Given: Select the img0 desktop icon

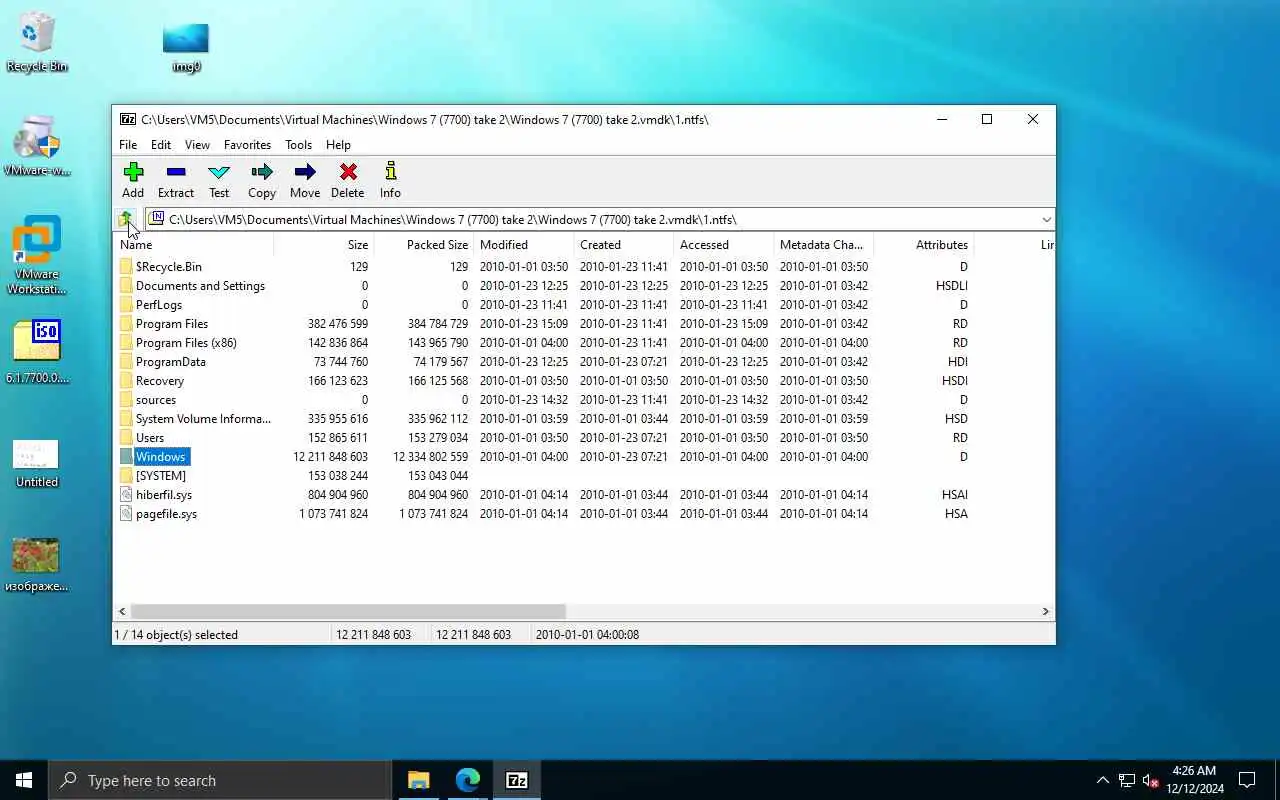Looking at the screenshot, I should 186,47.
